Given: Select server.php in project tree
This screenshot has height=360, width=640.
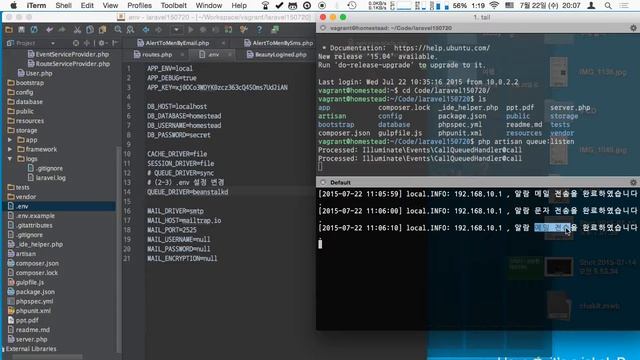Looking at the screenshot, I should [27, 339].
